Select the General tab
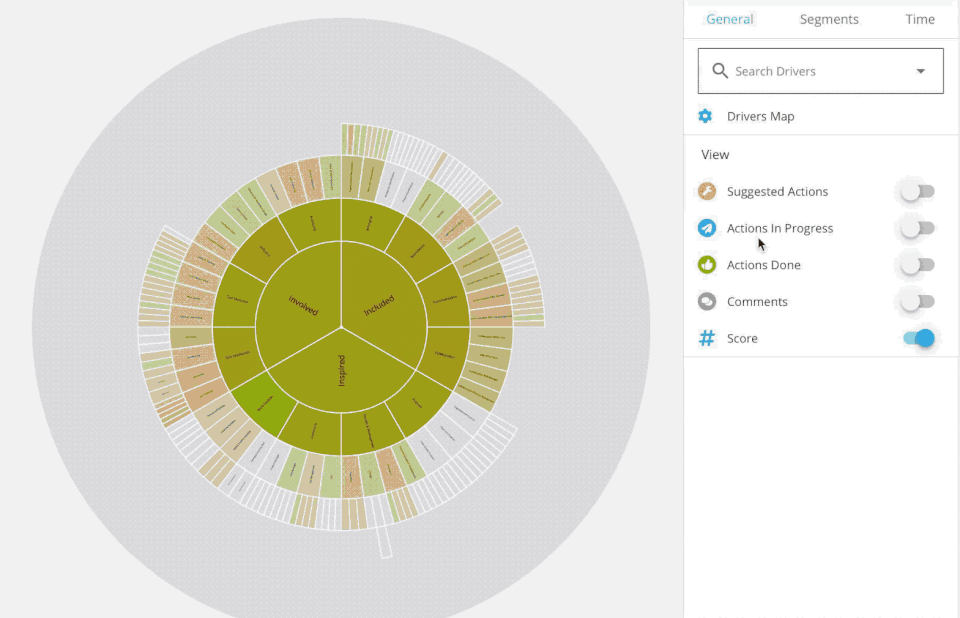 tap(730, 19)
